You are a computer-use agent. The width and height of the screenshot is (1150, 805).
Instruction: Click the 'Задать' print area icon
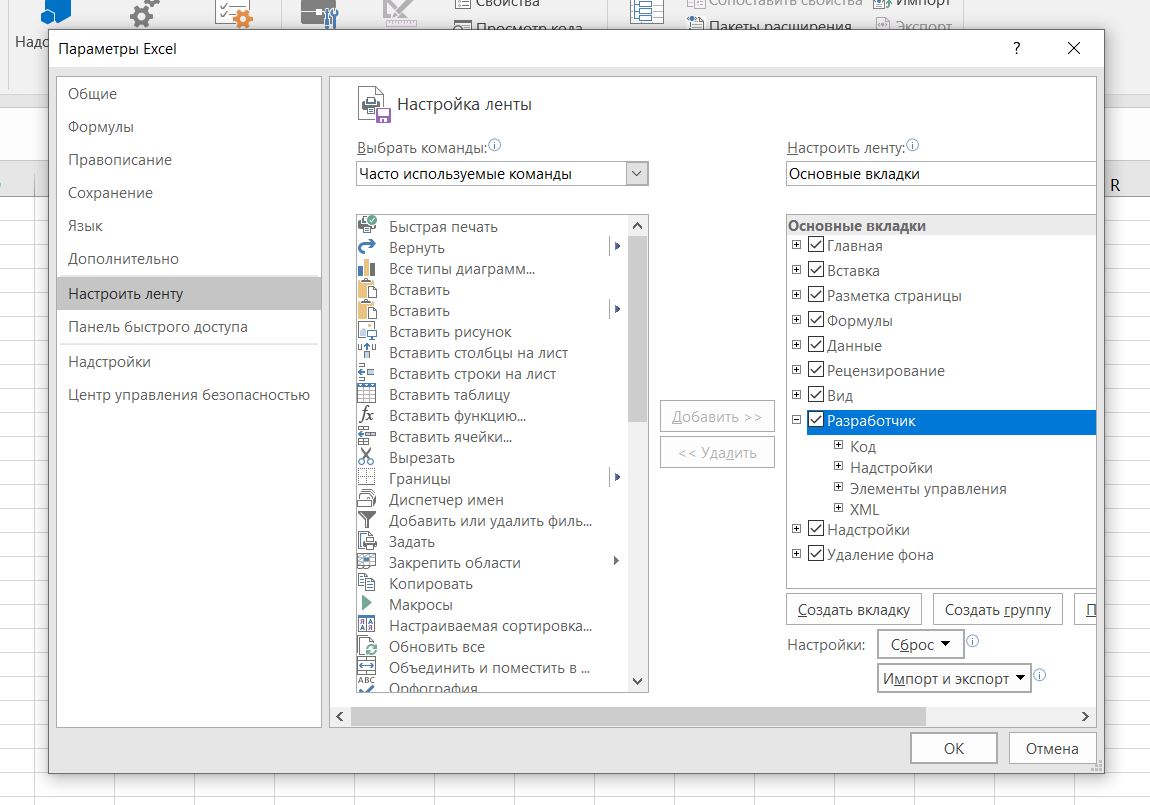point(367,541)
